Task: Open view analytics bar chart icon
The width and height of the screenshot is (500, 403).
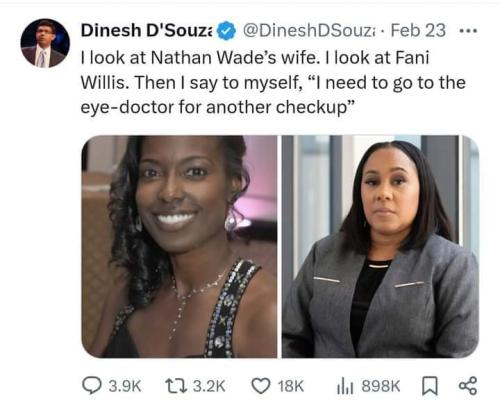Action: click(345, 386)
